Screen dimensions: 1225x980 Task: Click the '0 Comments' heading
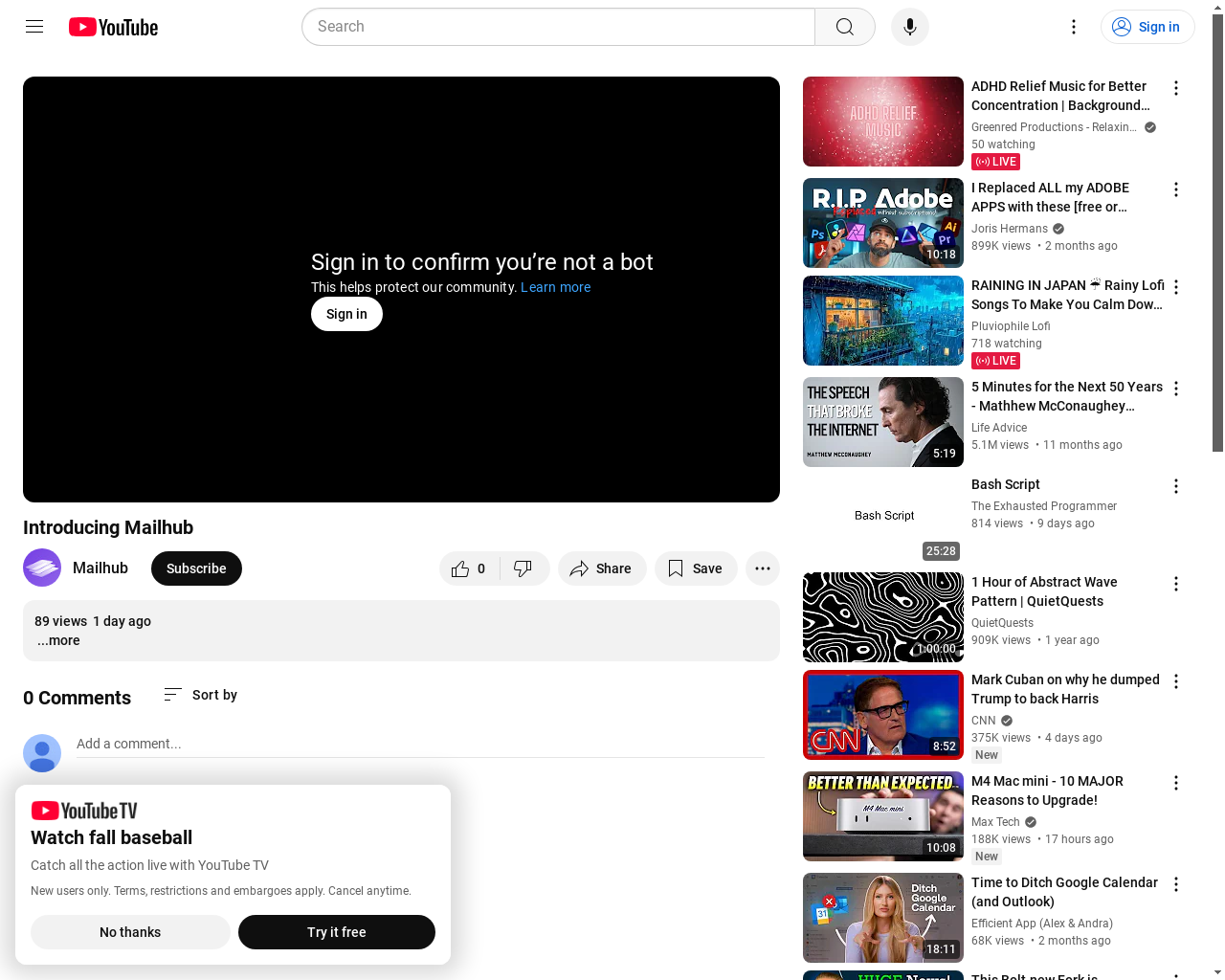click(77, 698)
